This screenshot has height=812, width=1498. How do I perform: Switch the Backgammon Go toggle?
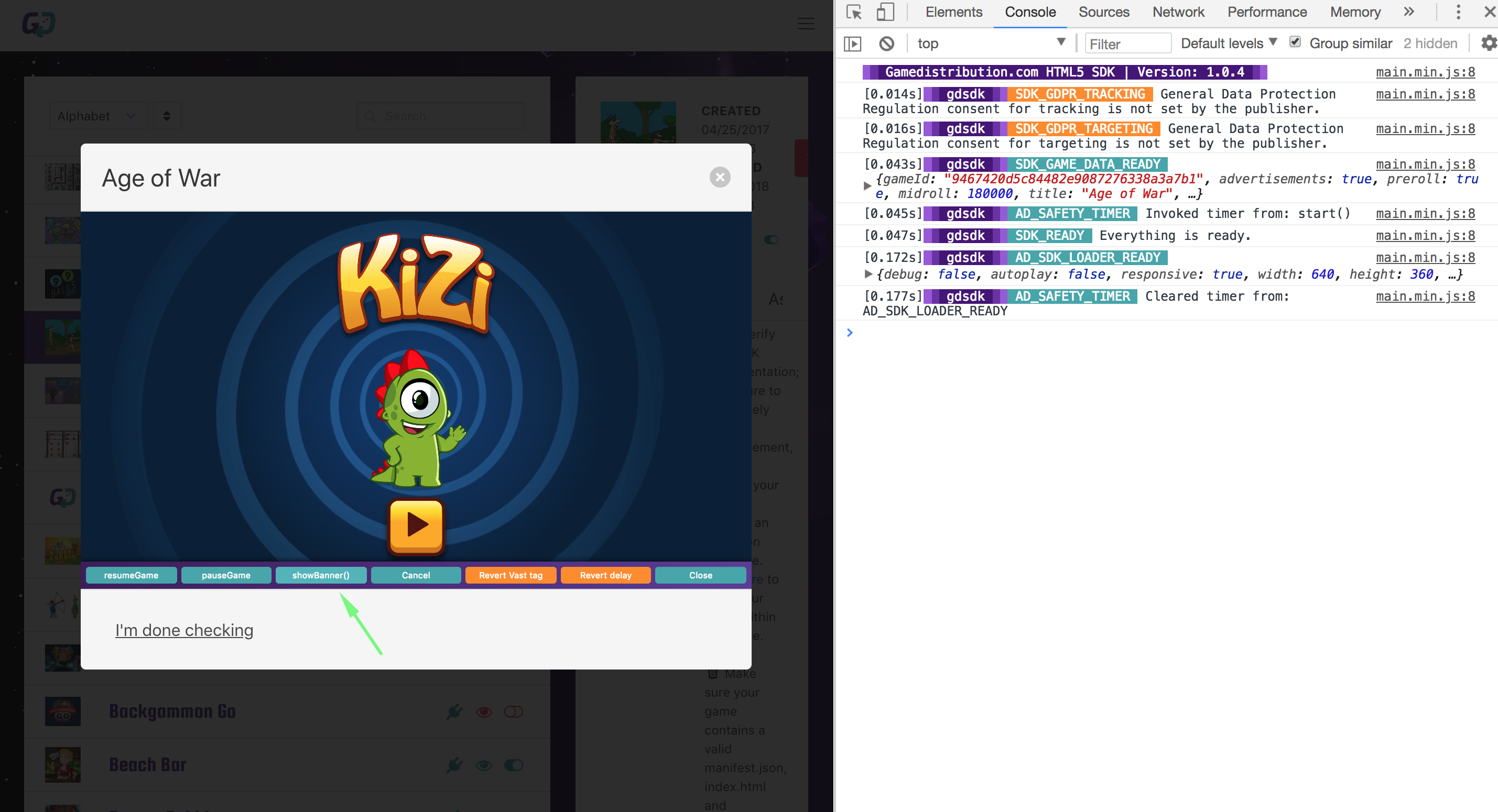click(x=514, y=712)
